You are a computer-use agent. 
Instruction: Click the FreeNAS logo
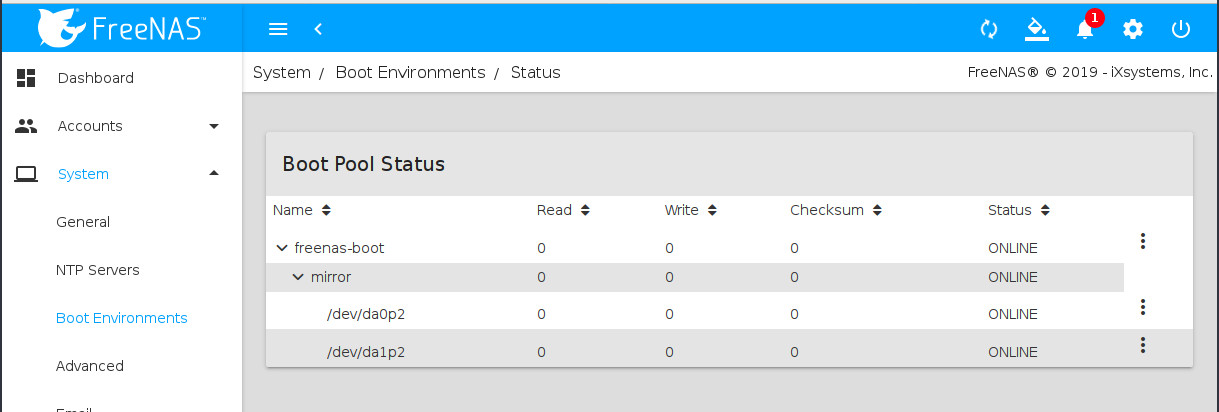pyautogui.click(x=121, y=27)
